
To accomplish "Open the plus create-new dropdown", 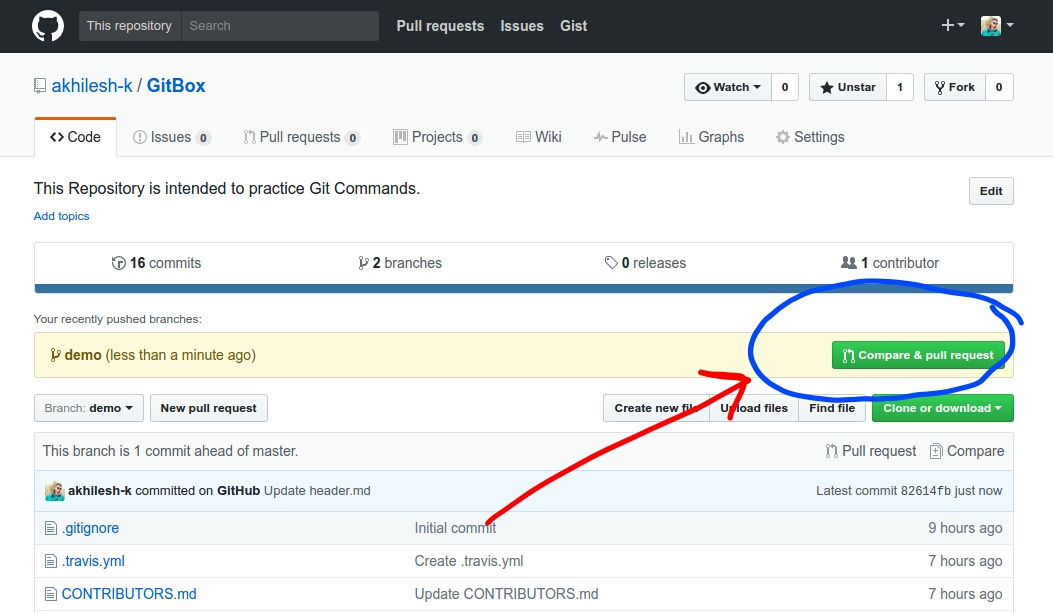I will [x=952, y=26].
